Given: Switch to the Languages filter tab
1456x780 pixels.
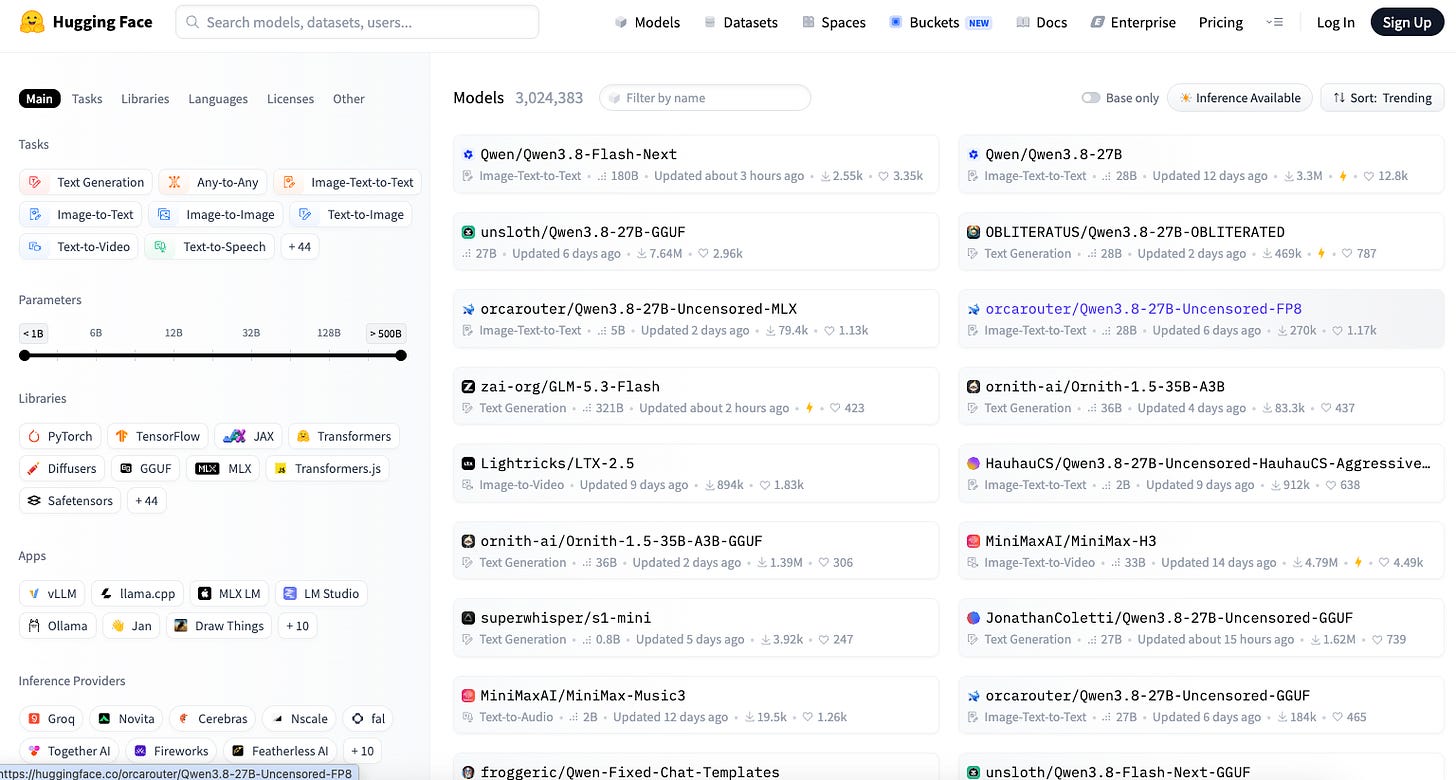Looking at the screenshot, I should (x=218, y=98).
